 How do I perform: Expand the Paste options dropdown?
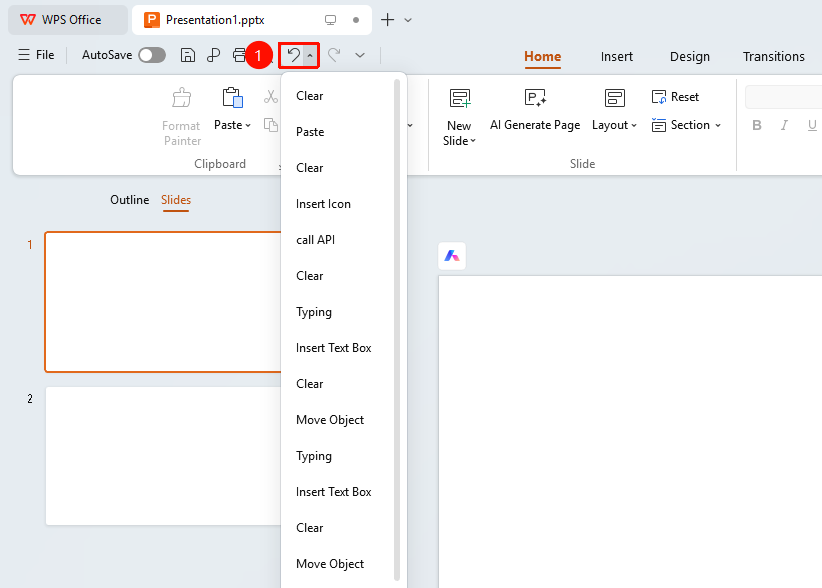[248, 125]
